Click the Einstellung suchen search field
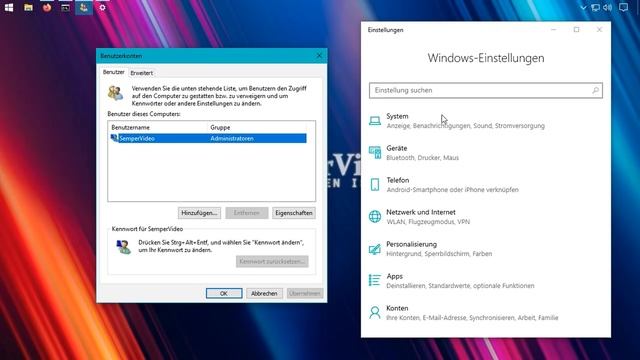Viewport: 640px width, 360px height. [x=486, y=90]
